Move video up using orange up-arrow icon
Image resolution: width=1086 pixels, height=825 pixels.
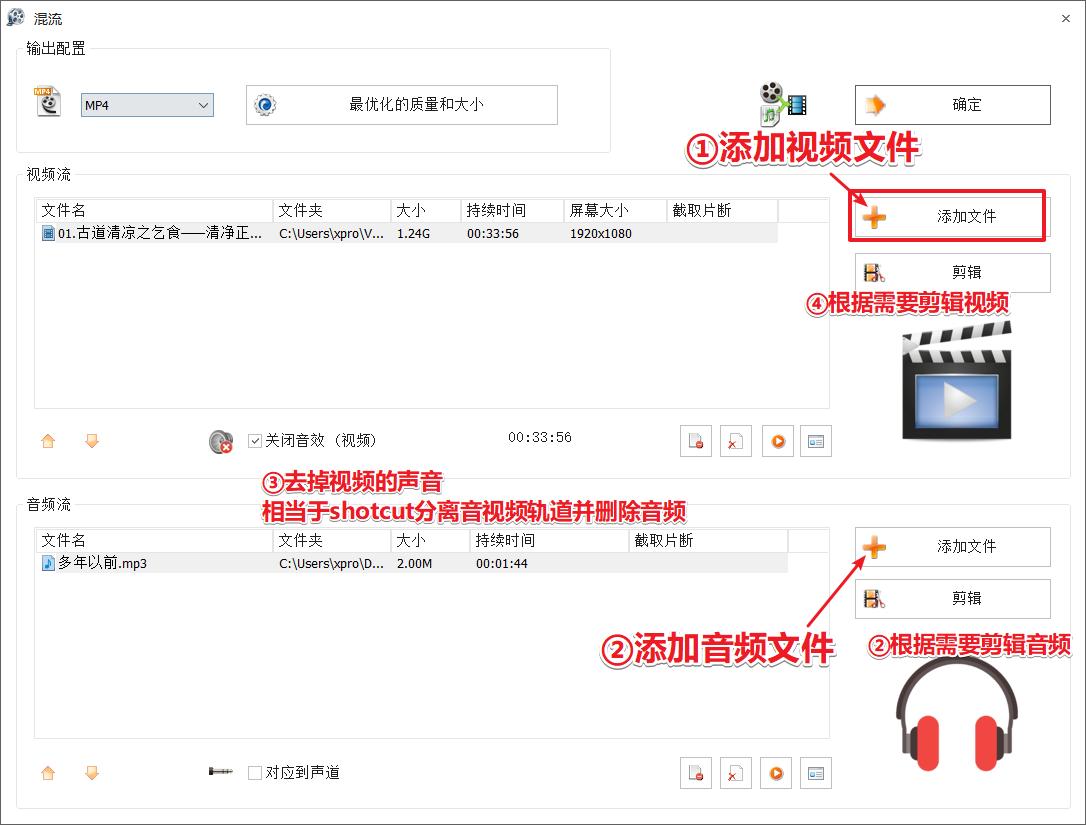pos(47,441)
